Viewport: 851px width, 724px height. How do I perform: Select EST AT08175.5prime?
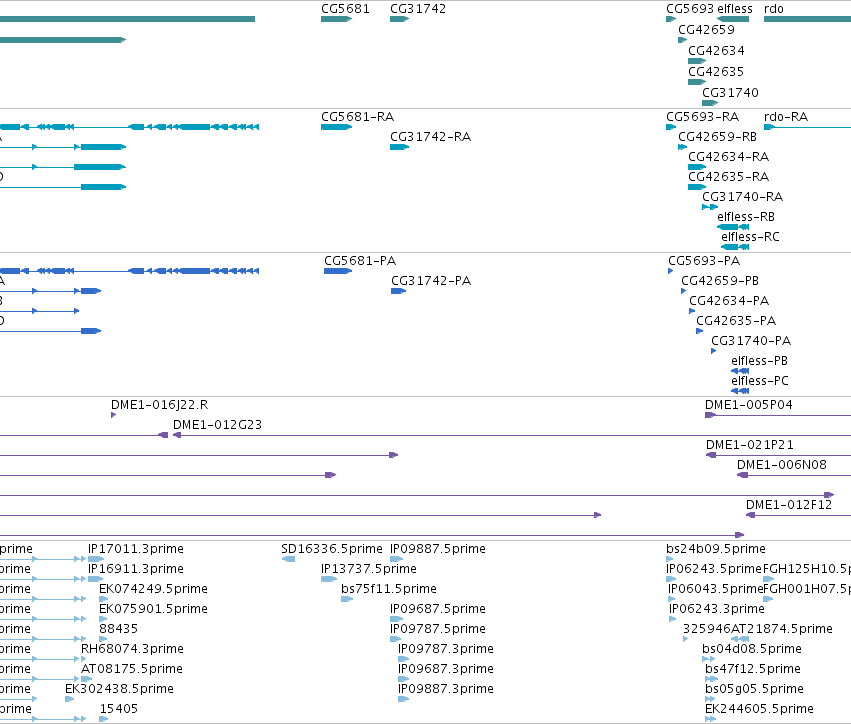87,679
